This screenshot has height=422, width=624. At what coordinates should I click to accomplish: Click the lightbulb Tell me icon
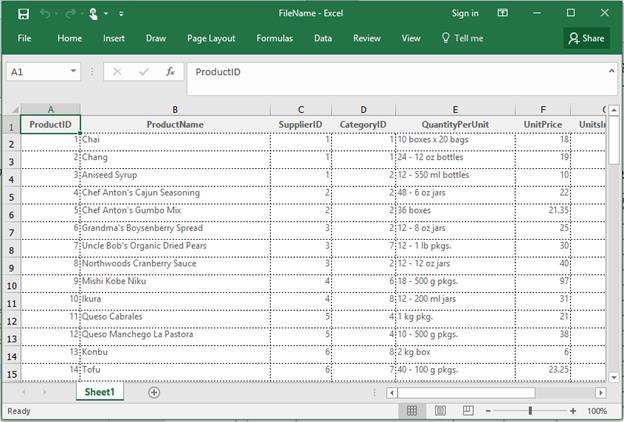tap(446, 38)
